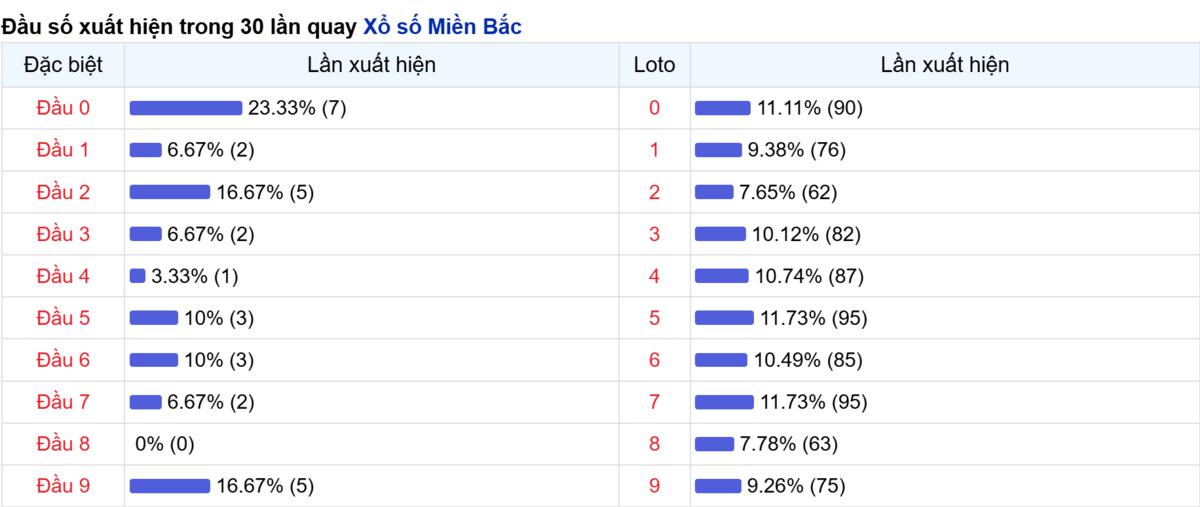Click the Đầu 0 row label

pyautogui.click(x=63, y=108)
